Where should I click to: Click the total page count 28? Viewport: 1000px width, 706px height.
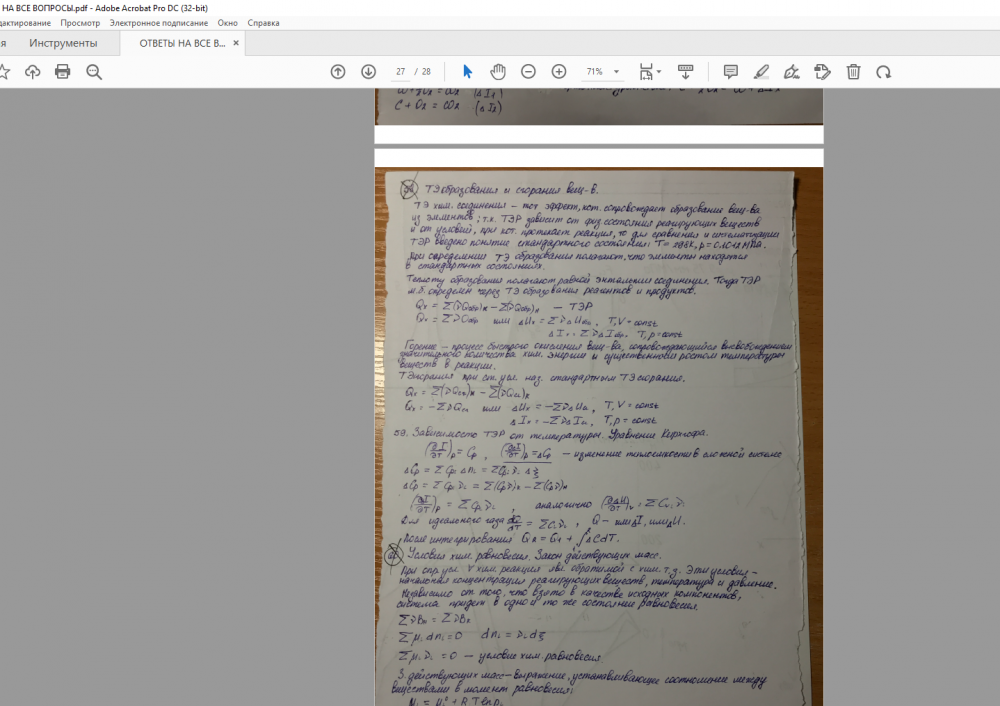point(426,72)
